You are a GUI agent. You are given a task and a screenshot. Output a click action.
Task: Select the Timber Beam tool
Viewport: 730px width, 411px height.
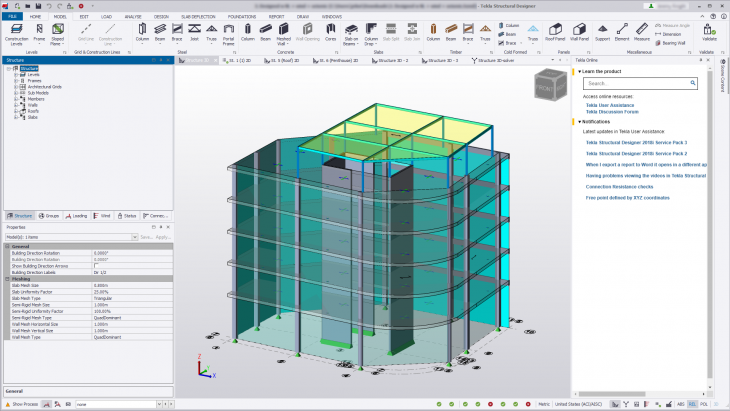(451, 33)
